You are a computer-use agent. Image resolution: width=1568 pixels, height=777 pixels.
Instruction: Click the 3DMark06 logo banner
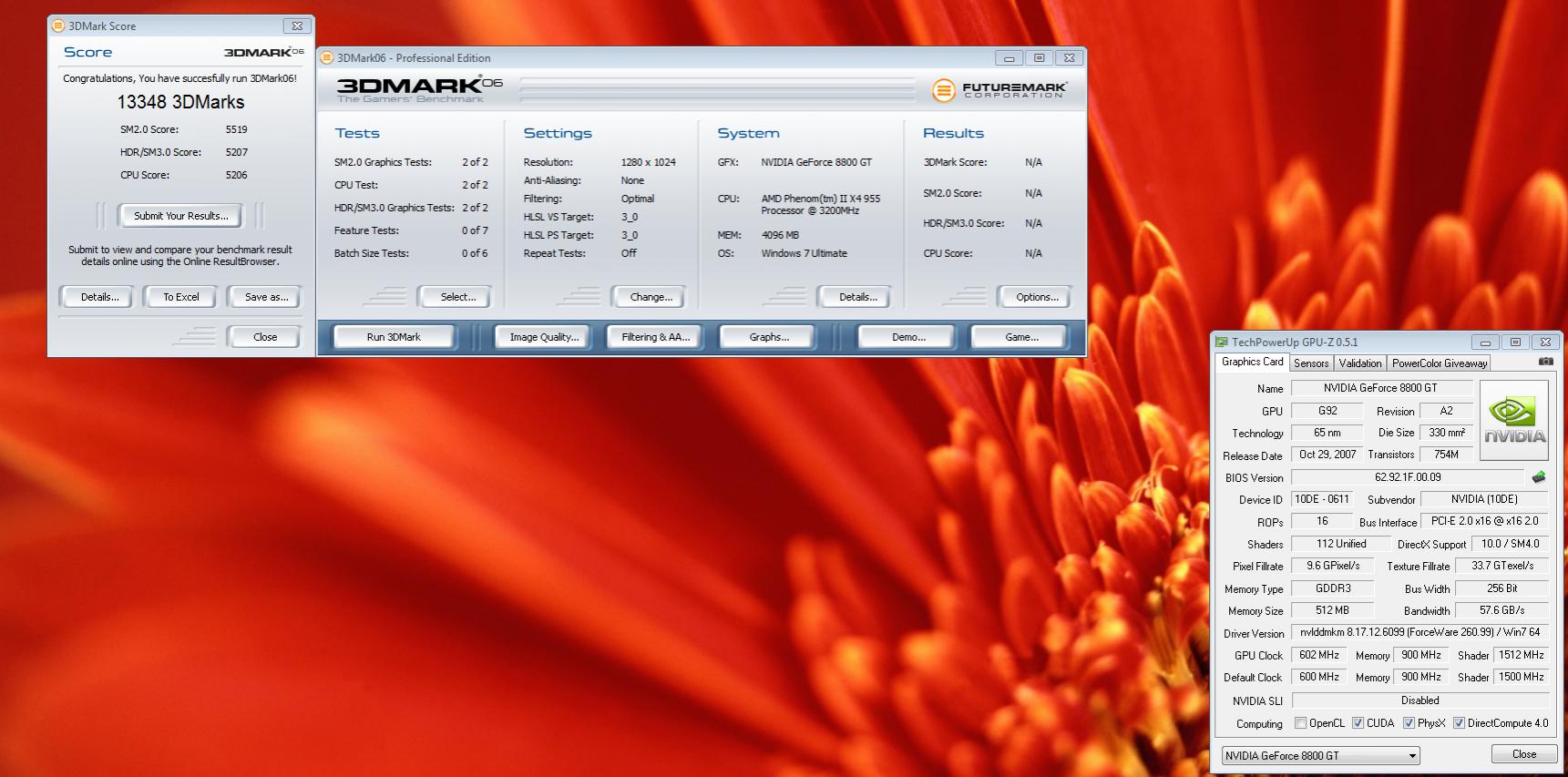(419, 89)
